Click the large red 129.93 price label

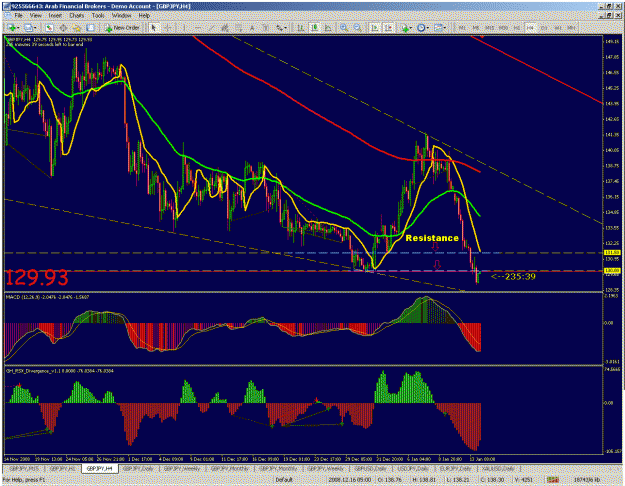(37, 278)
